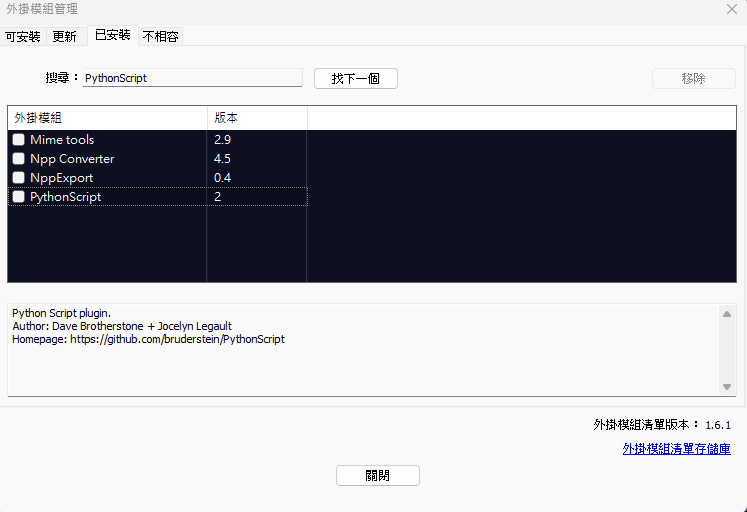The width and height of the screenshot is (747, 512).
Task: Click the 搜尋 input field
Action: click(191, 78)
